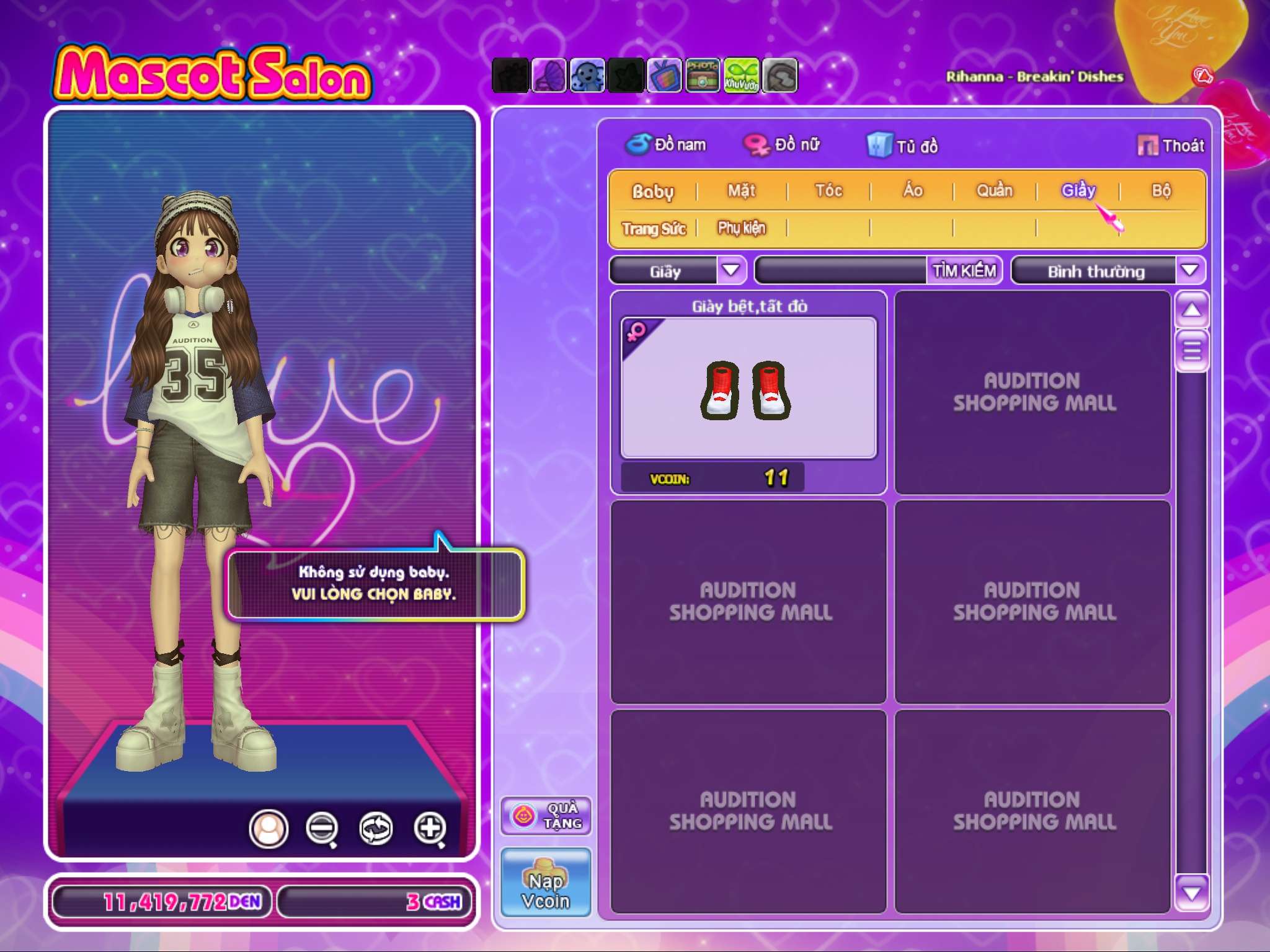The height and width of the screenshot is (952, 1270).
Task: Switch to the Tóc hair tab
Action: pos(828,190)
